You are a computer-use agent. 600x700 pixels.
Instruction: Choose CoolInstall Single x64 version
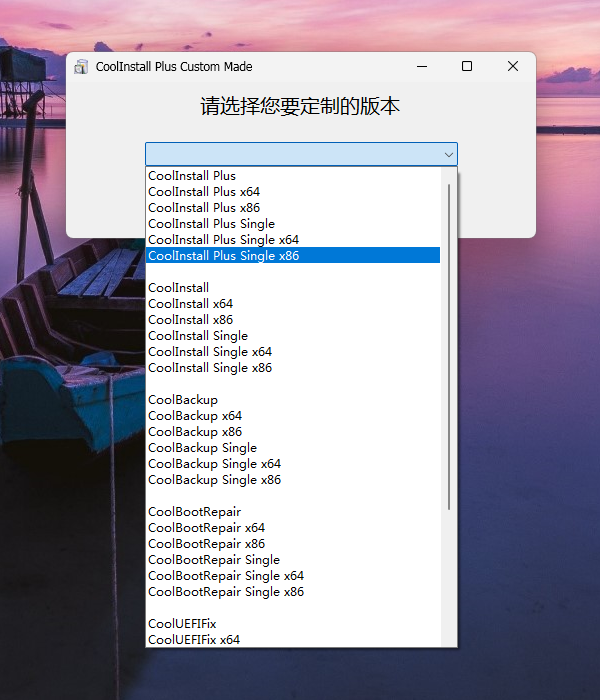pos(210,352)
